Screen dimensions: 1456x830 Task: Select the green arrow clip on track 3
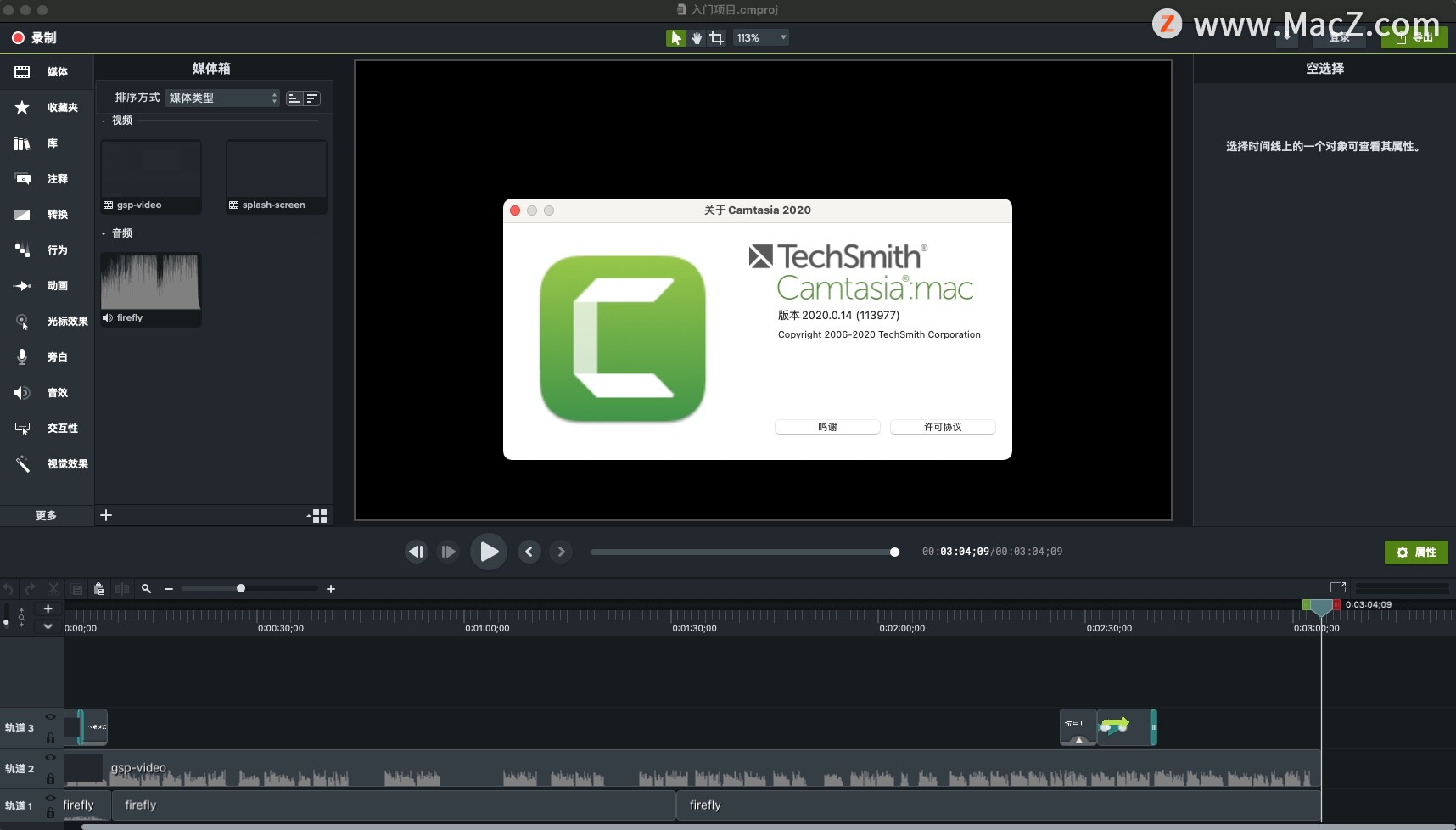coord(1126,727)
